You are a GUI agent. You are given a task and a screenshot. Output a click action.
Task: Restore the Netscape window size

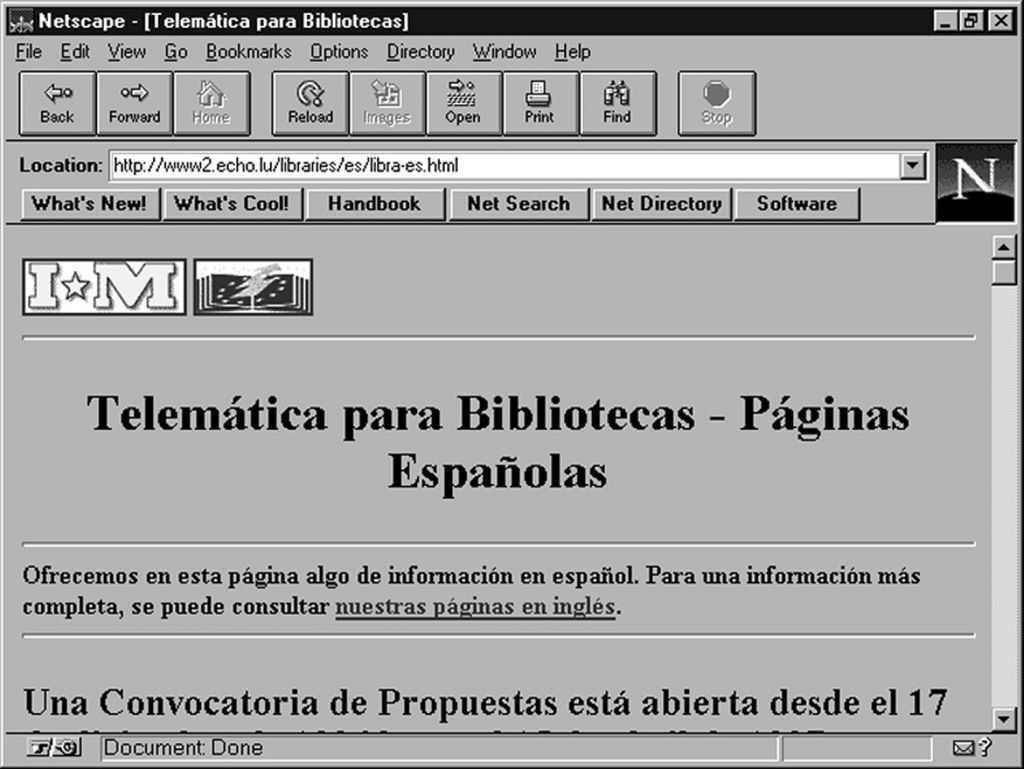[970, 22]
